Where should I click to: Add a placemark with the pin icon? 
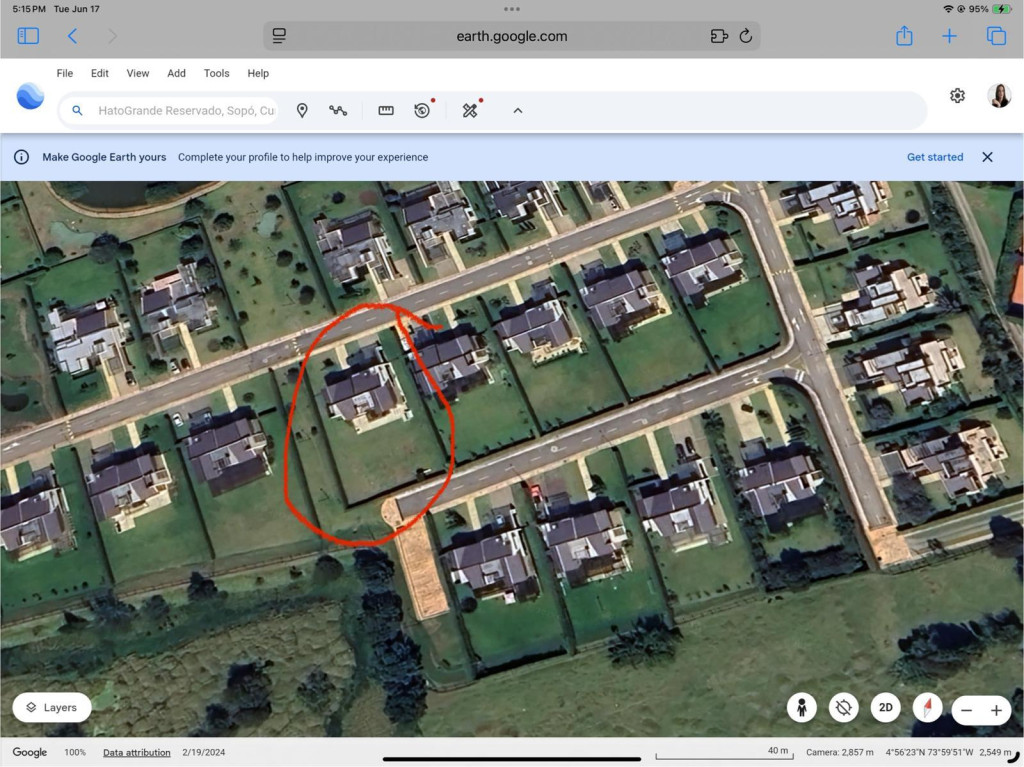point(302,110)
